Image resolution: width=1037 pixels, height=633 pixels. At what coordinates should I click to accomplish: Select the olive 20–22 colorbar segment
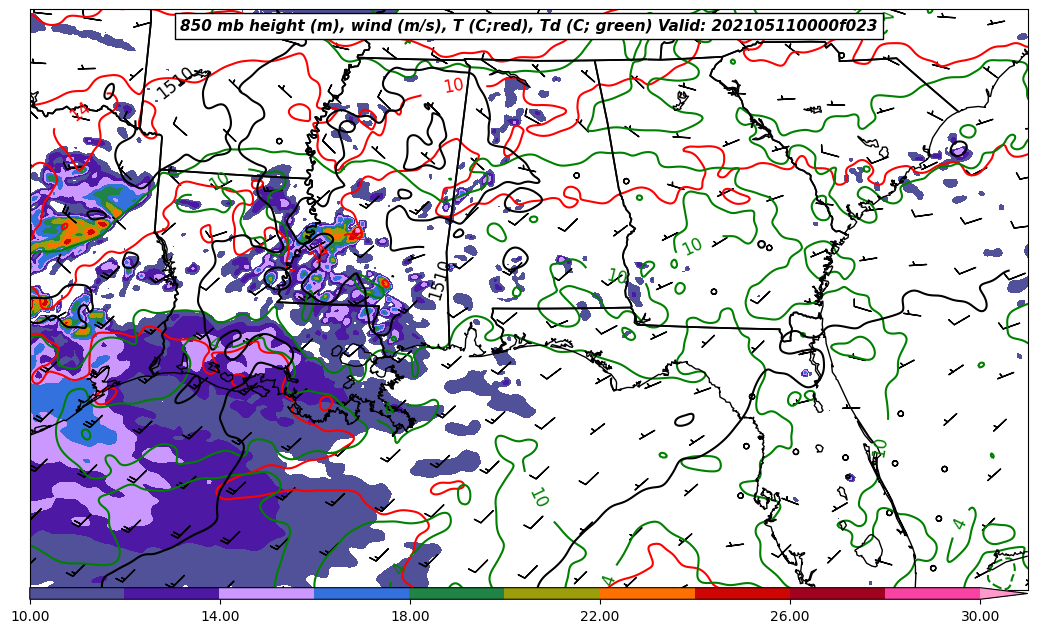(x=552, y=593)
